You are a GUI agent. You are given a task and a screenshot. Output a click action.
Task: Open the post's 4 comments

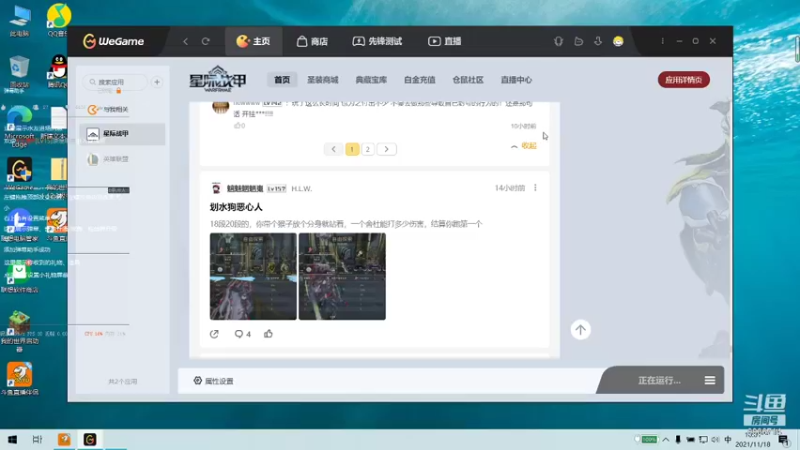point(242,334)
